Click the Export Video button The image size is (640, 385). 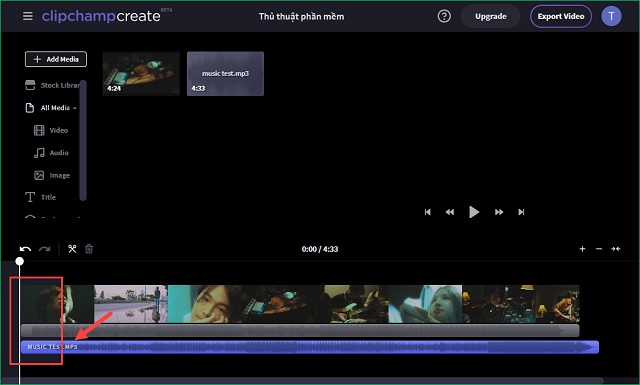tap(561, 16)
